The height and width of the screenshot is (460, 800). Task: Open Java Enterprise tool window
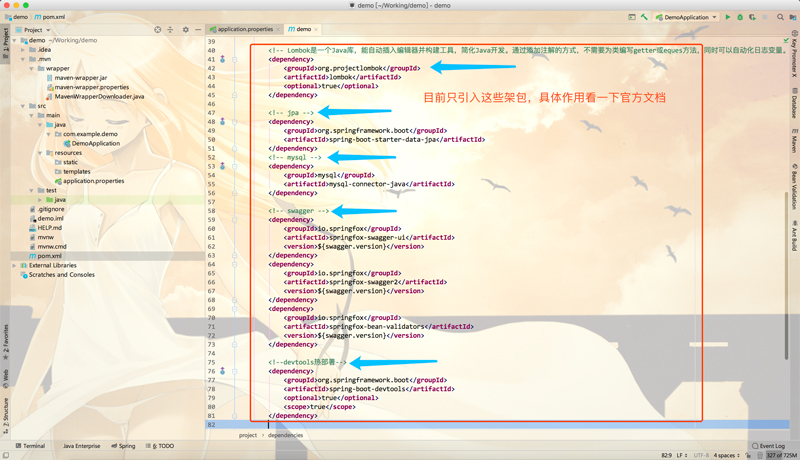[x=81, y=446]
